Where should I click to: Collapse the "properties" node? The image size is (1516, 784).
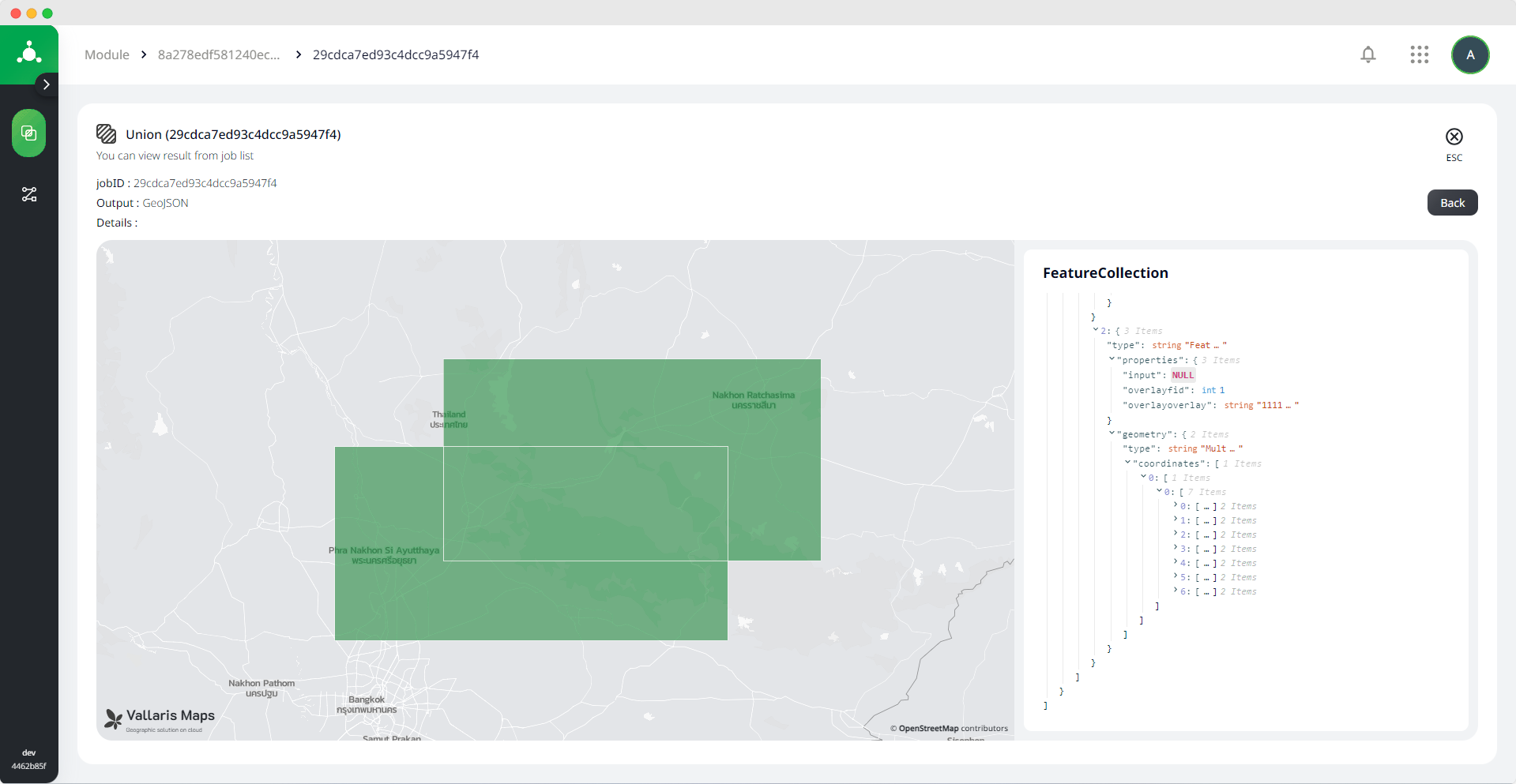(x=1112, y=359)
